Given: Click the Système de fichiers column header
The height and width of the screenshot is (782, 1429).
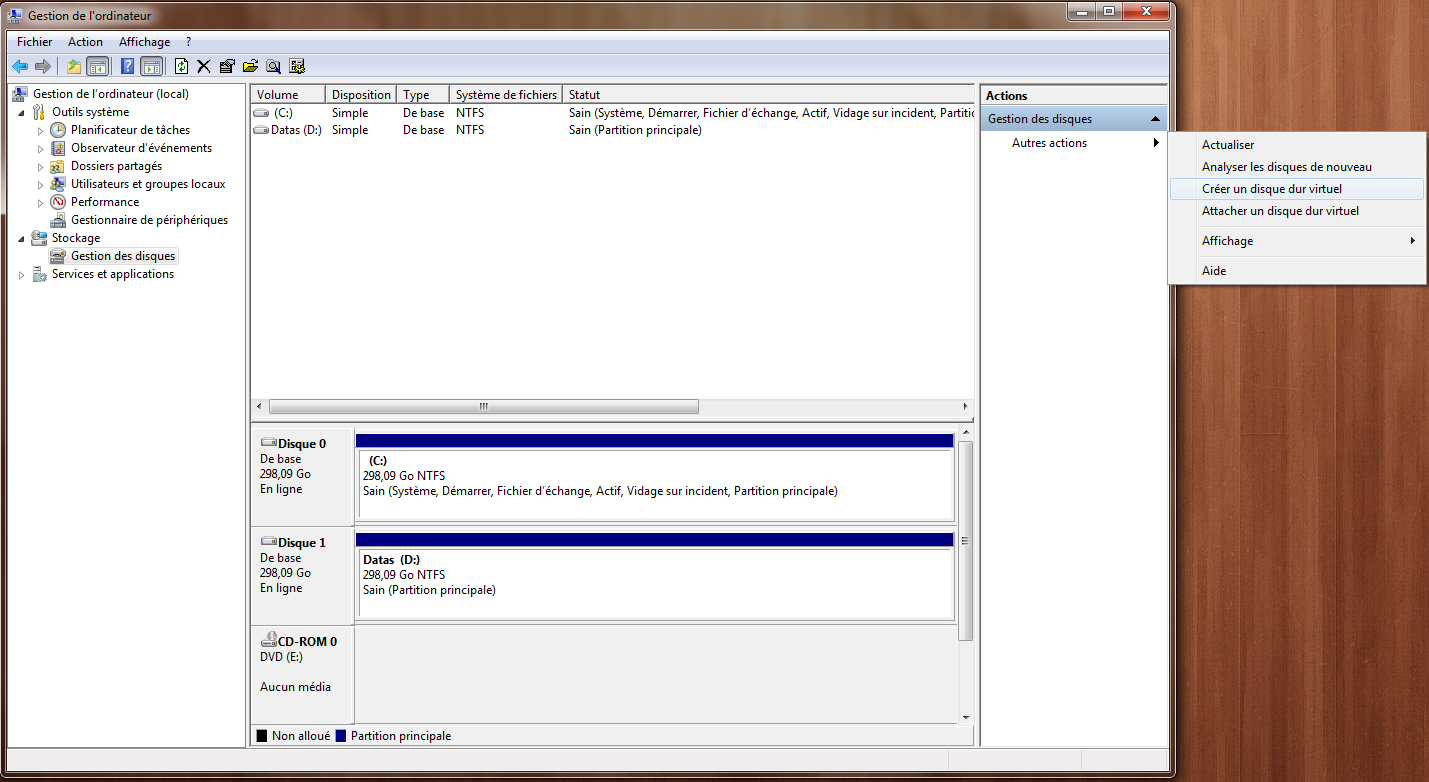Looking at the screenshot, I should [x=505, y=95].
